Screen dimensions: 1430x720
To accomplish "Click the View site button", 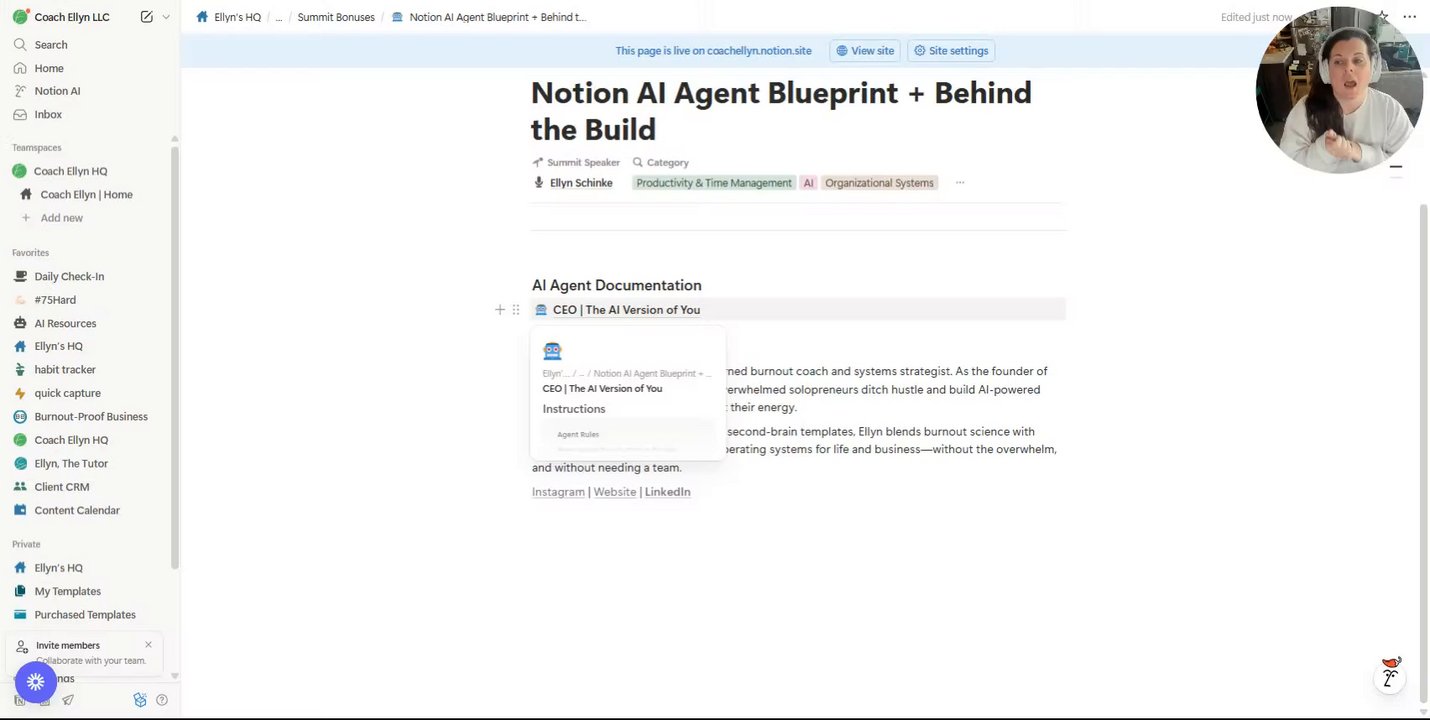I will pyautogui.click(x=865, y=51).
